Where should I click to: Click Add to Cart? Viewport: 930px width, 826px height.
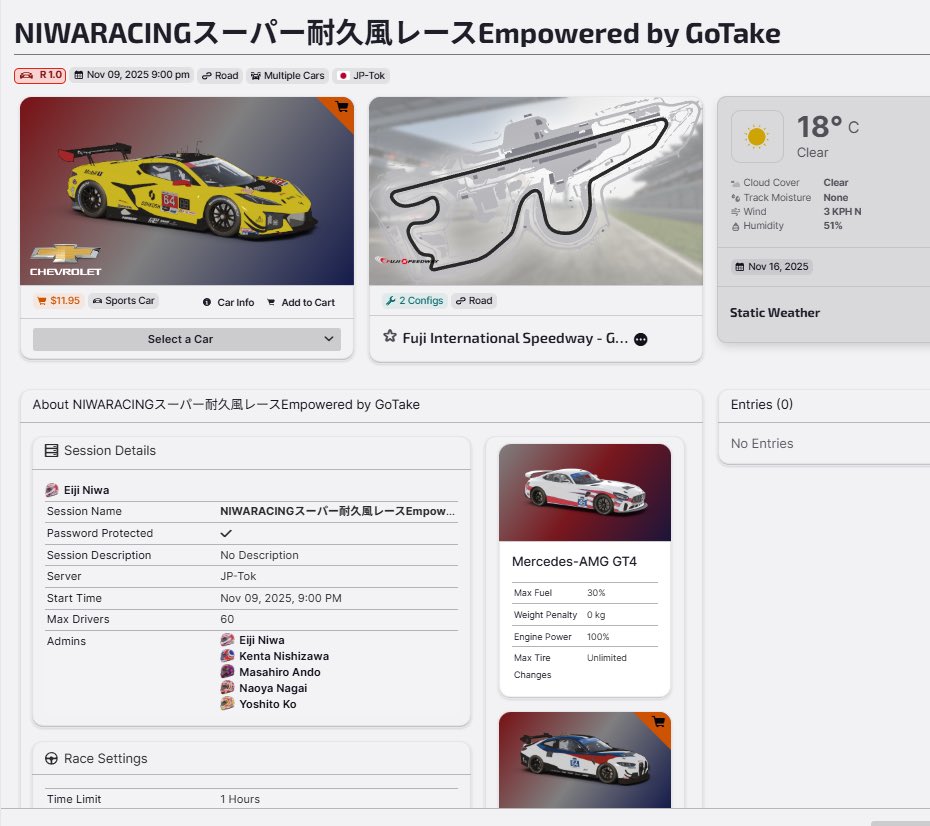coord(301,302)
